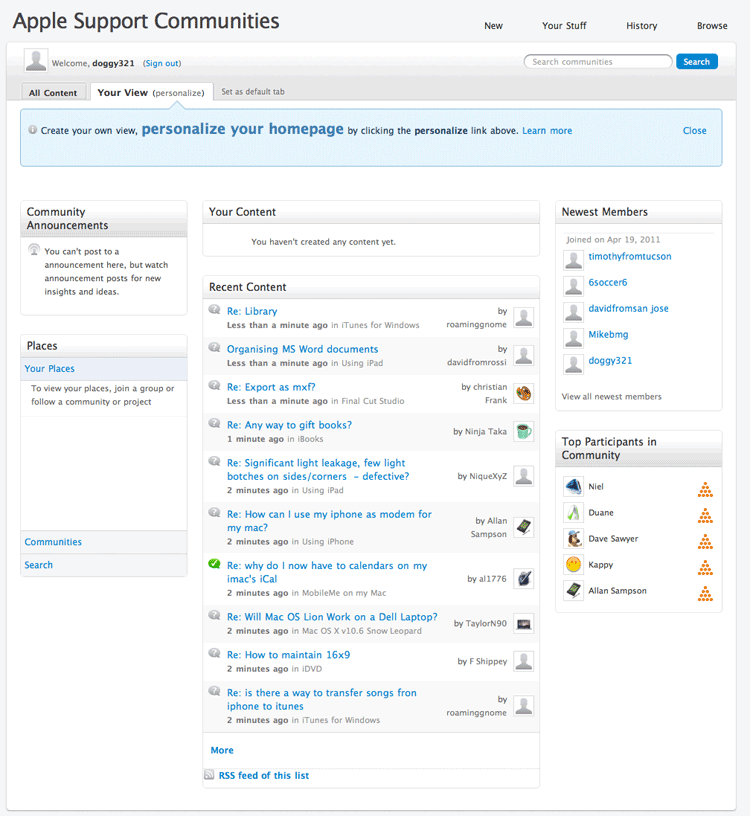Click the personalize link in Your View tab

coord(179,93)
